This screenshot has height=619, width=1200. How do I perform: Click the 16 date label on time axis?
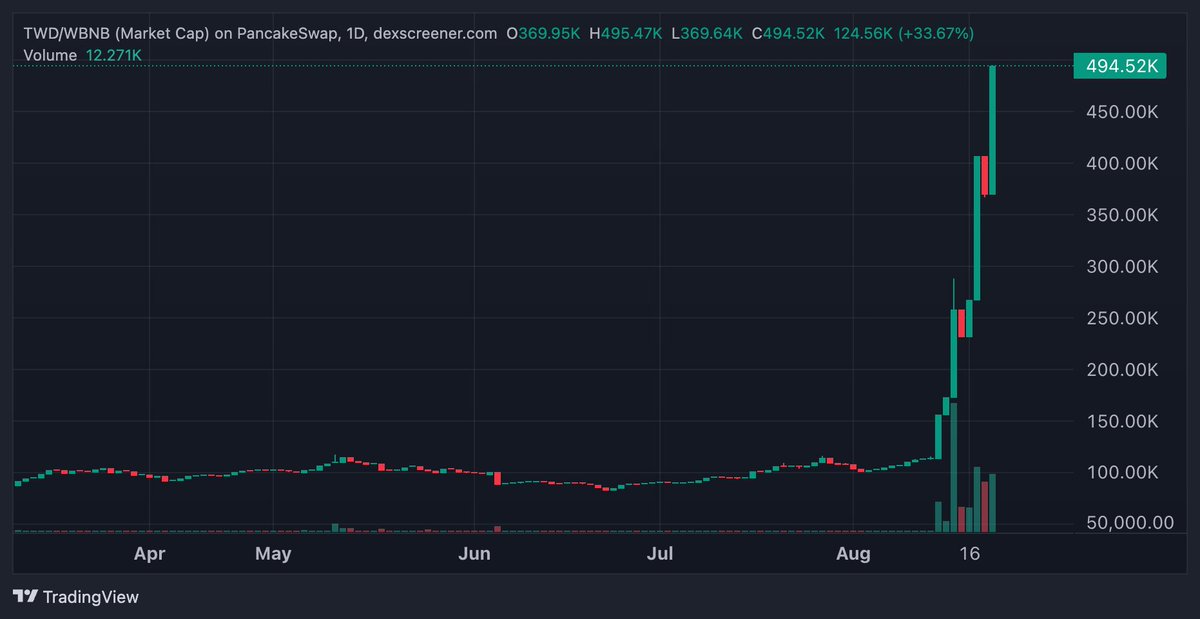968,553
